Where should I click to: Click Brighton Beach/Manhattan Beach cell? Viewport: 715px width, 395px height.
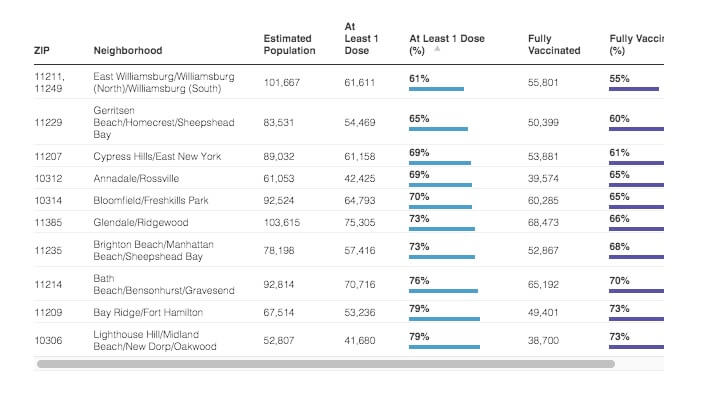[153, 250]
